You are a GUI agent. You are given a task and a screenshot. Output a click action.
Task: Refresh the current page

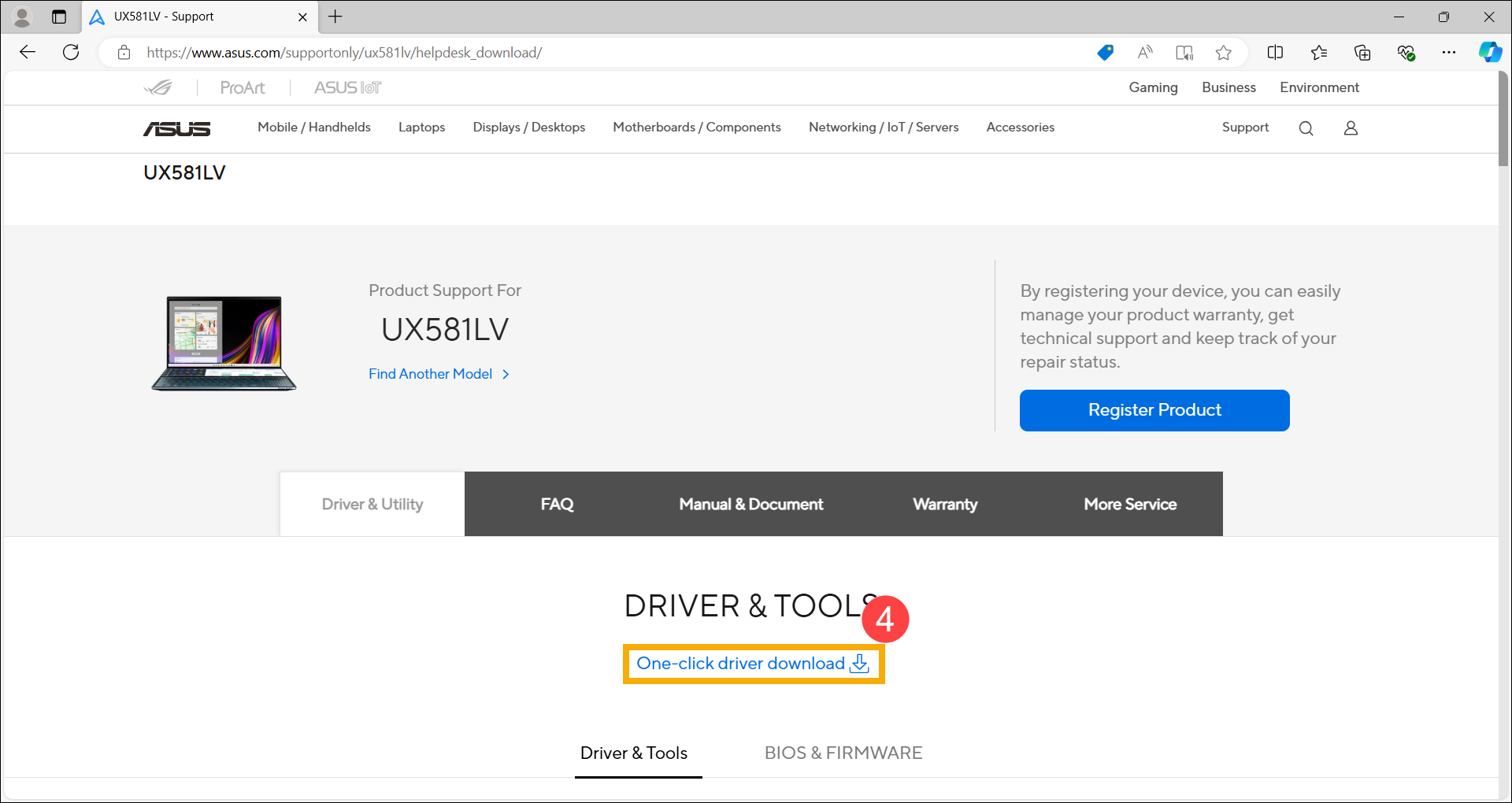(x=71, y=53)
